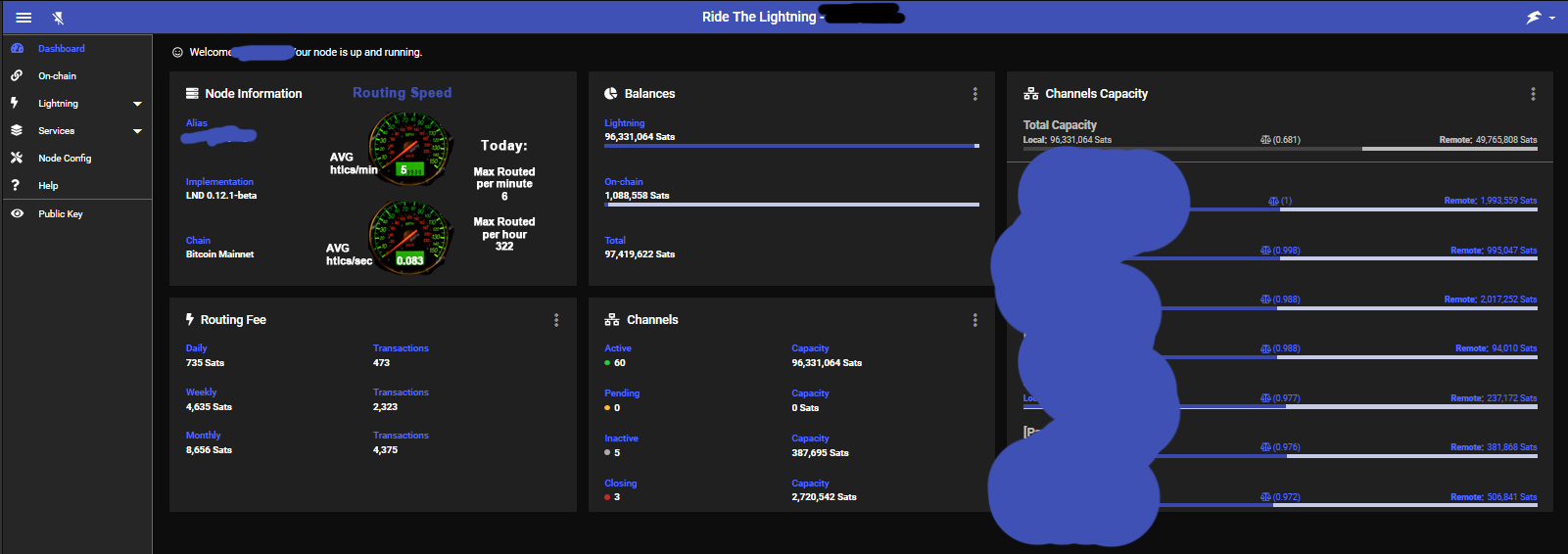
Task: Open the lightning bolt user menu icon
Action: pos(1534,18)
